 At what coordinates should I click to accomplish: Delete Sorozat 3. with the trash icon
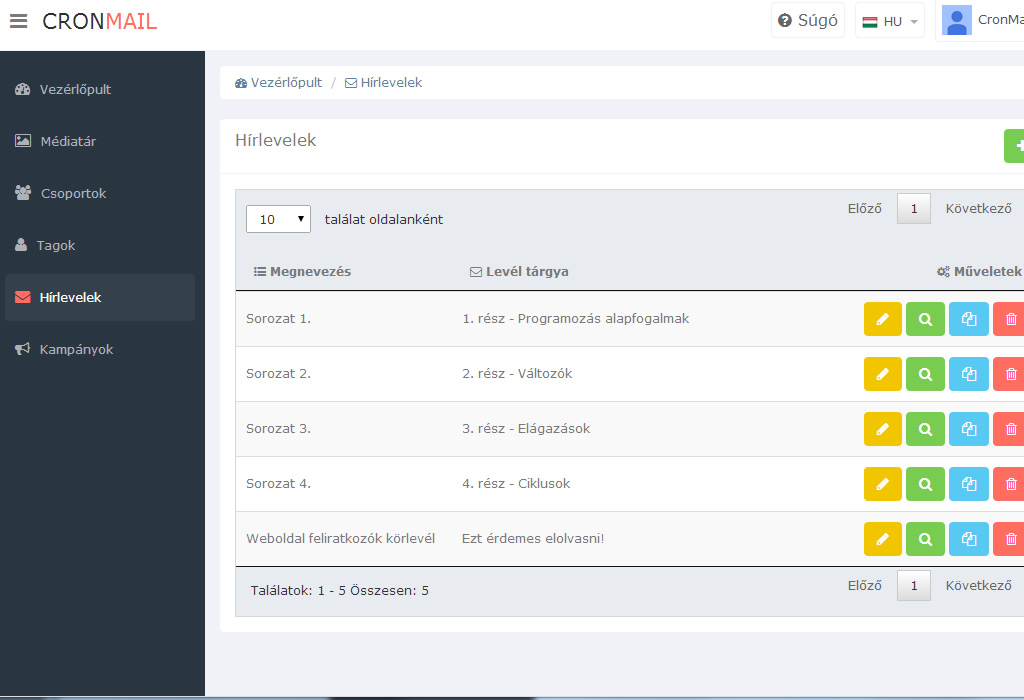(1009, 429)
